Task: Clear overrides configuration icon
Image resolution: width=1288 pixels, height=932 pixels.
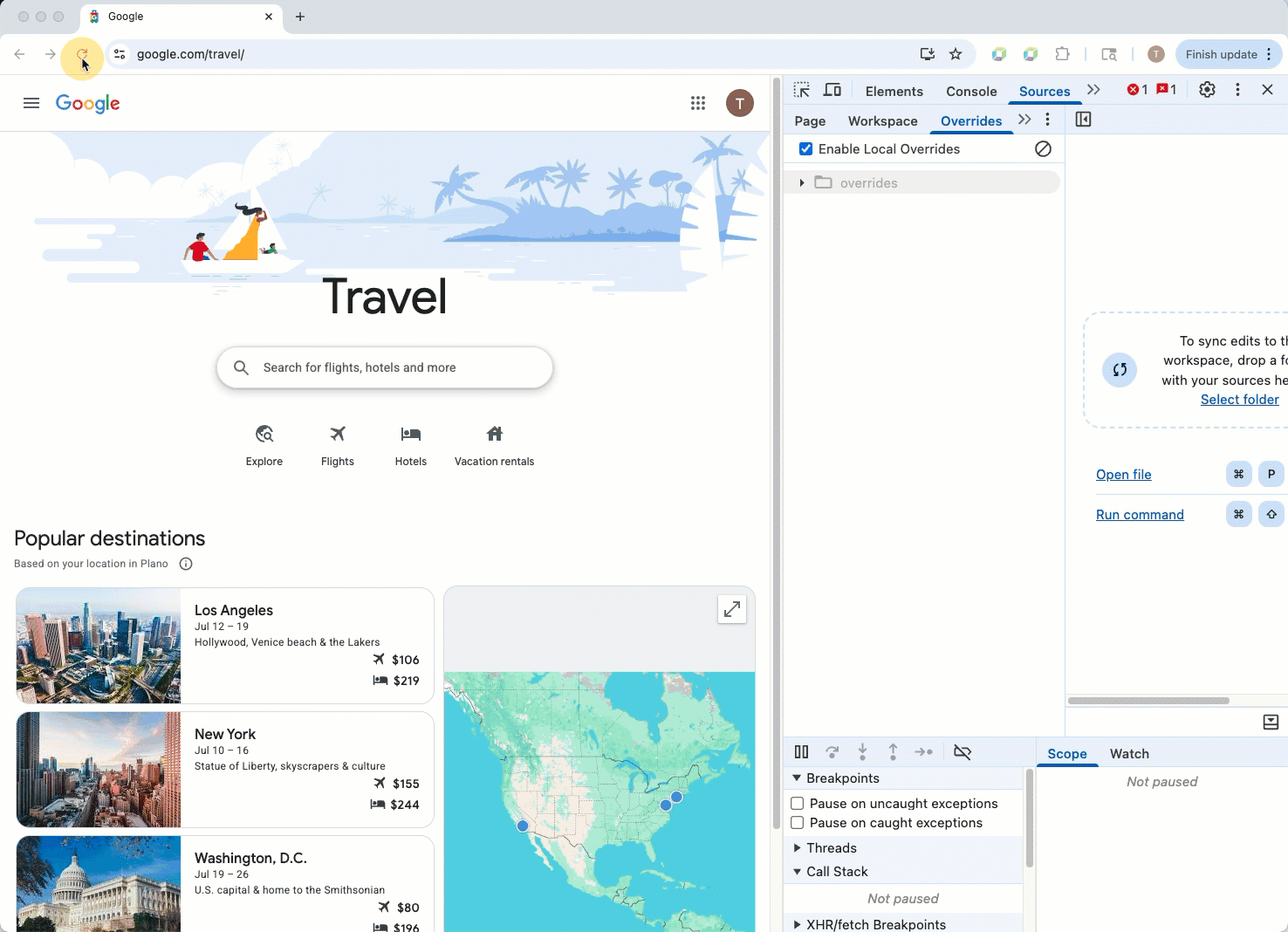Action: [1043, 149]
